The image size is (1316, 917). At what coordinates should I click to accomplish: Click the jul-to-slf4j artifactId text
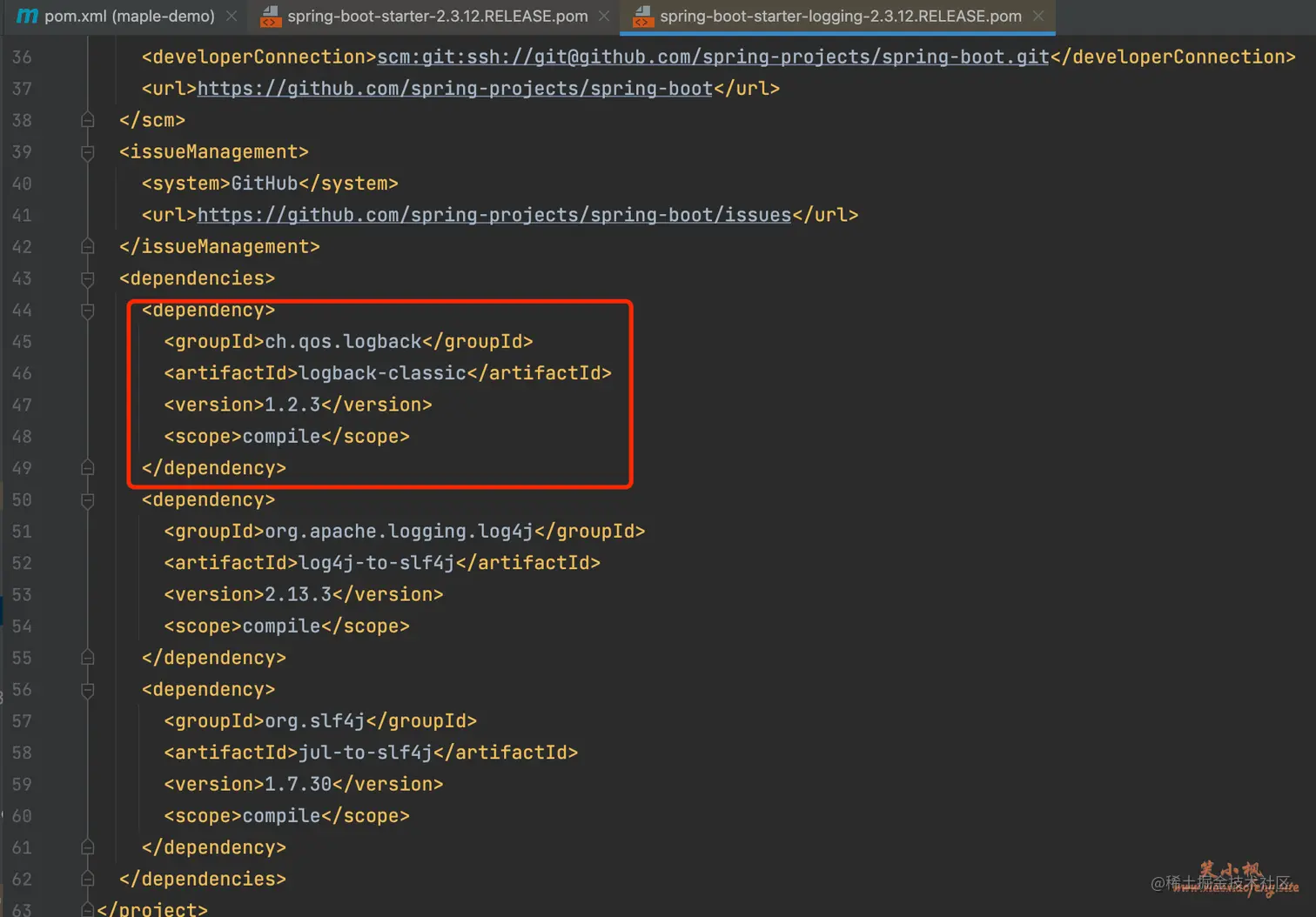click(366, 753)
